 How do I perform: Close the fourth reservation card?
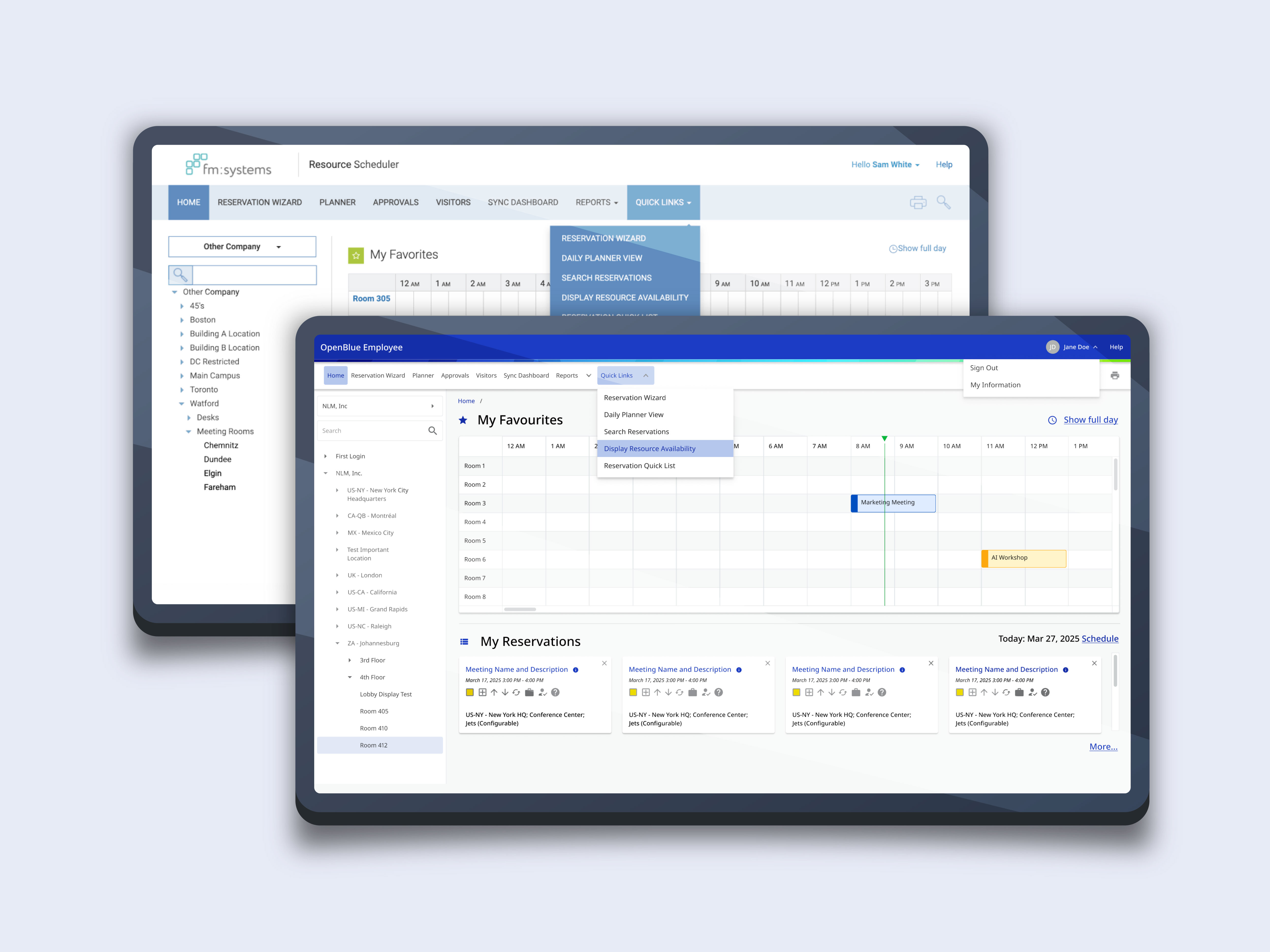pos(1094,663)
